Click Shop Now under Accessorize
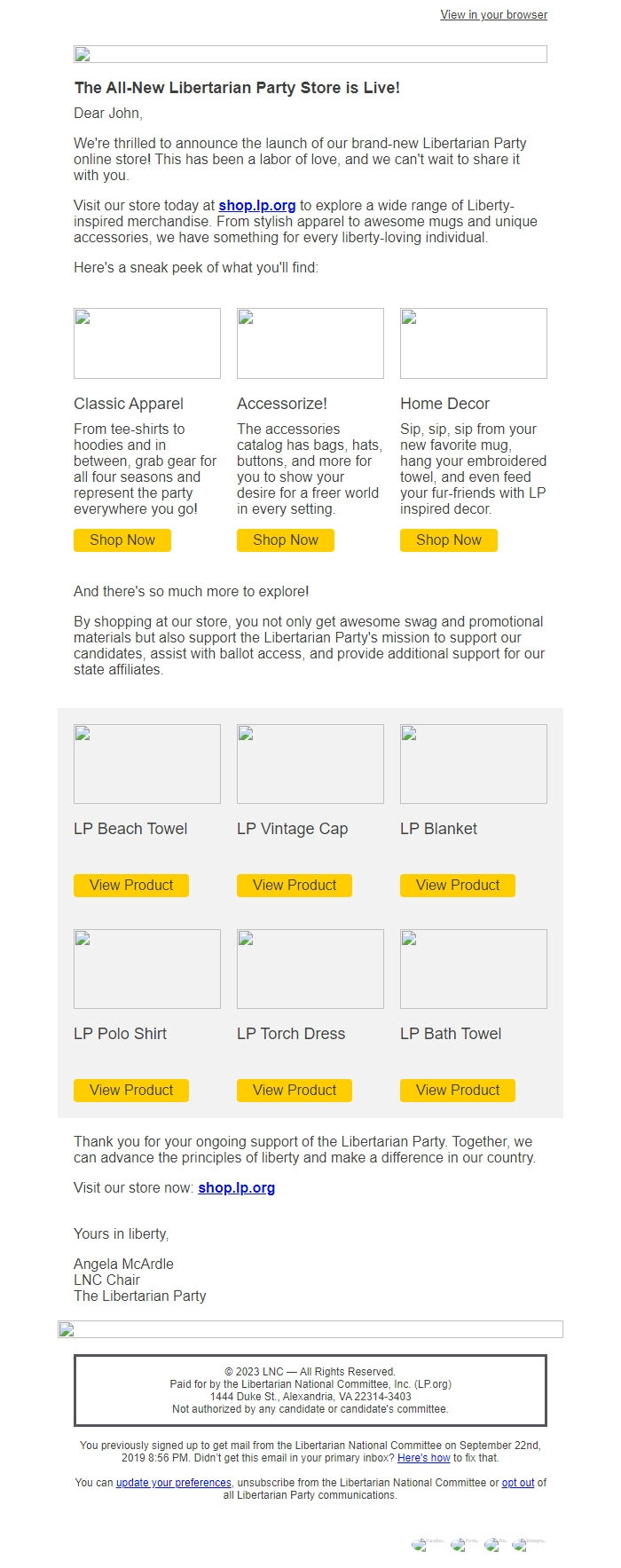This screenshot has height=1568, width=621. point(285,540)
